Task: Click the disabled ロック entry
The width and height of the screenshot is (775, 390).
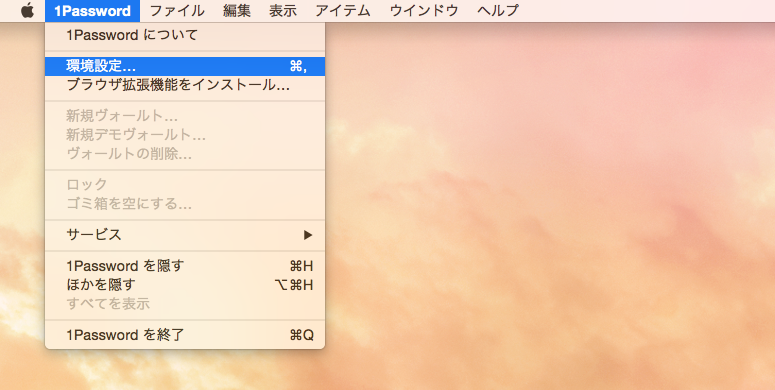Action: tap(185, 185)
